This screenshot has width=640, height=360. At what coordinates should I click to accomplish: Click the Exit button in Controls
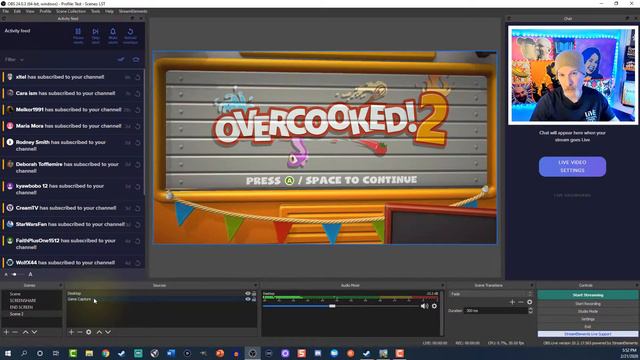[x=588, y=327]
